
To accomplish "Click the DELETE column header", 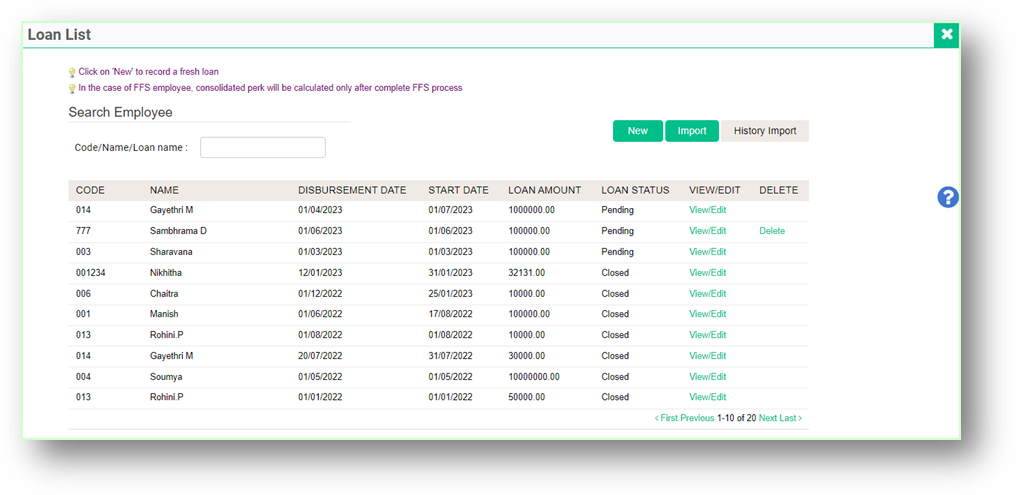I will click(778, 190).
